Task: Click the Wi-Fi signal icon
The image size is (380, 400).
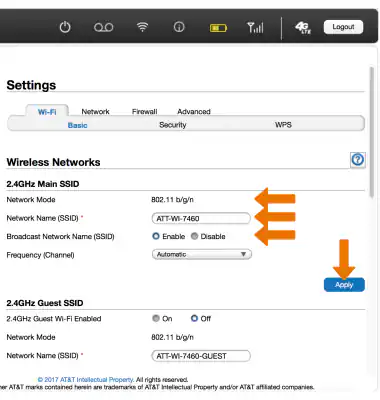Action: [x=142, y=27]
